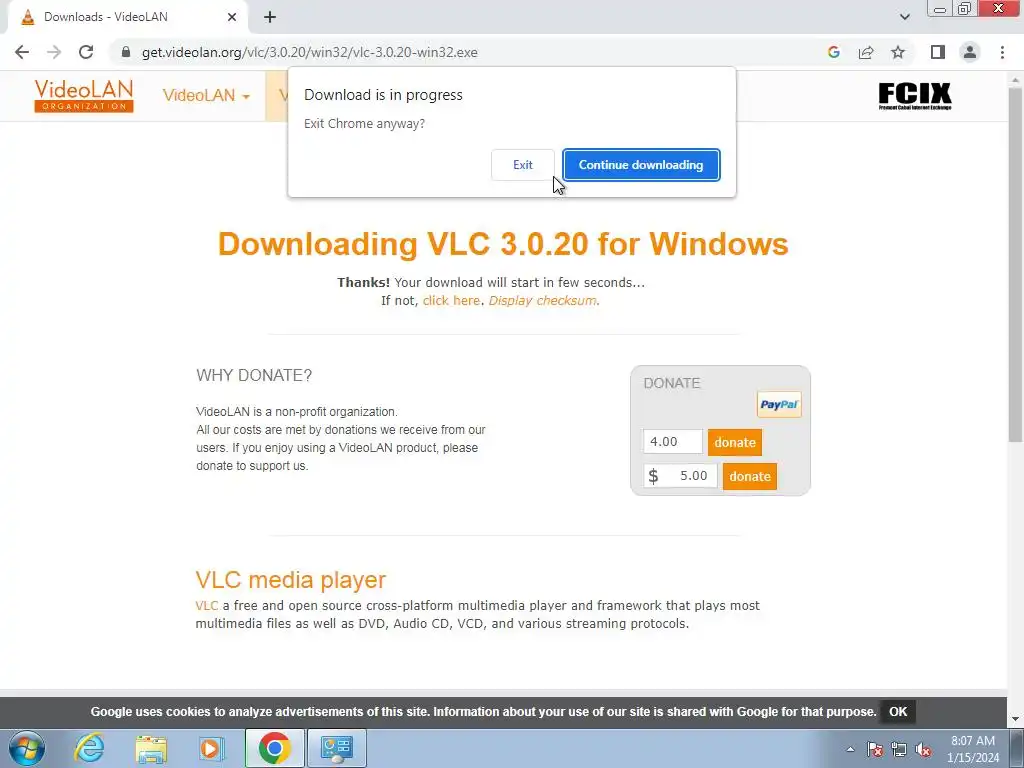Click the Exit button in the download dialog

point(522,165)
